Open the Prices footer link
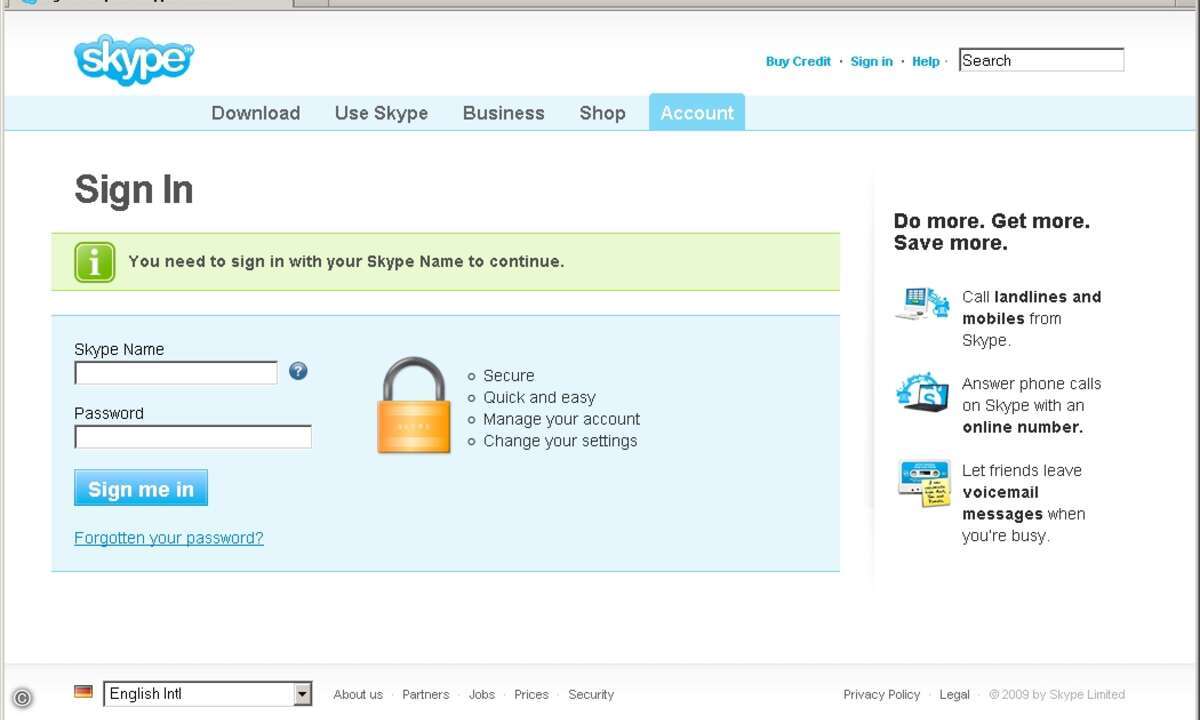 pos(532,694)
